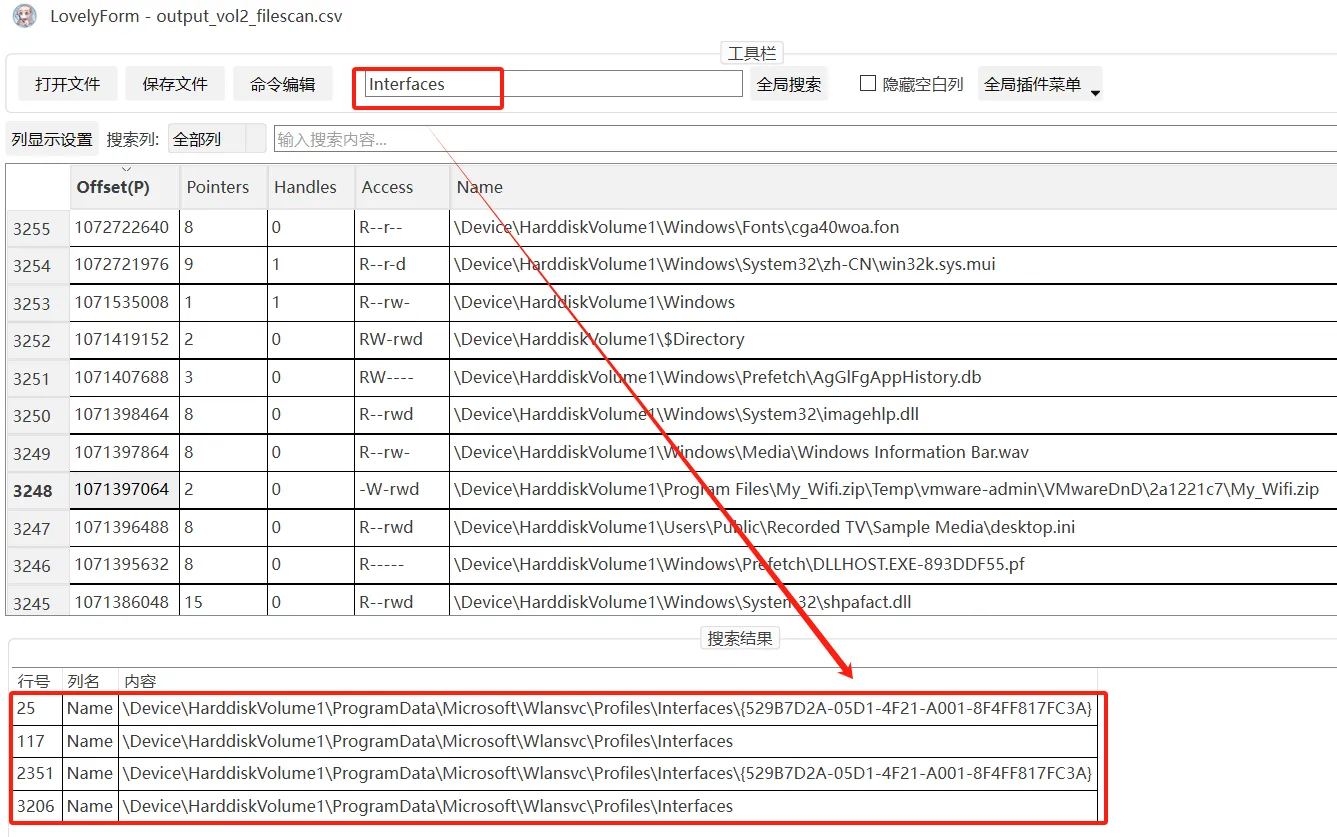Click the global search field containing Interfaces

tap(553, 84)
